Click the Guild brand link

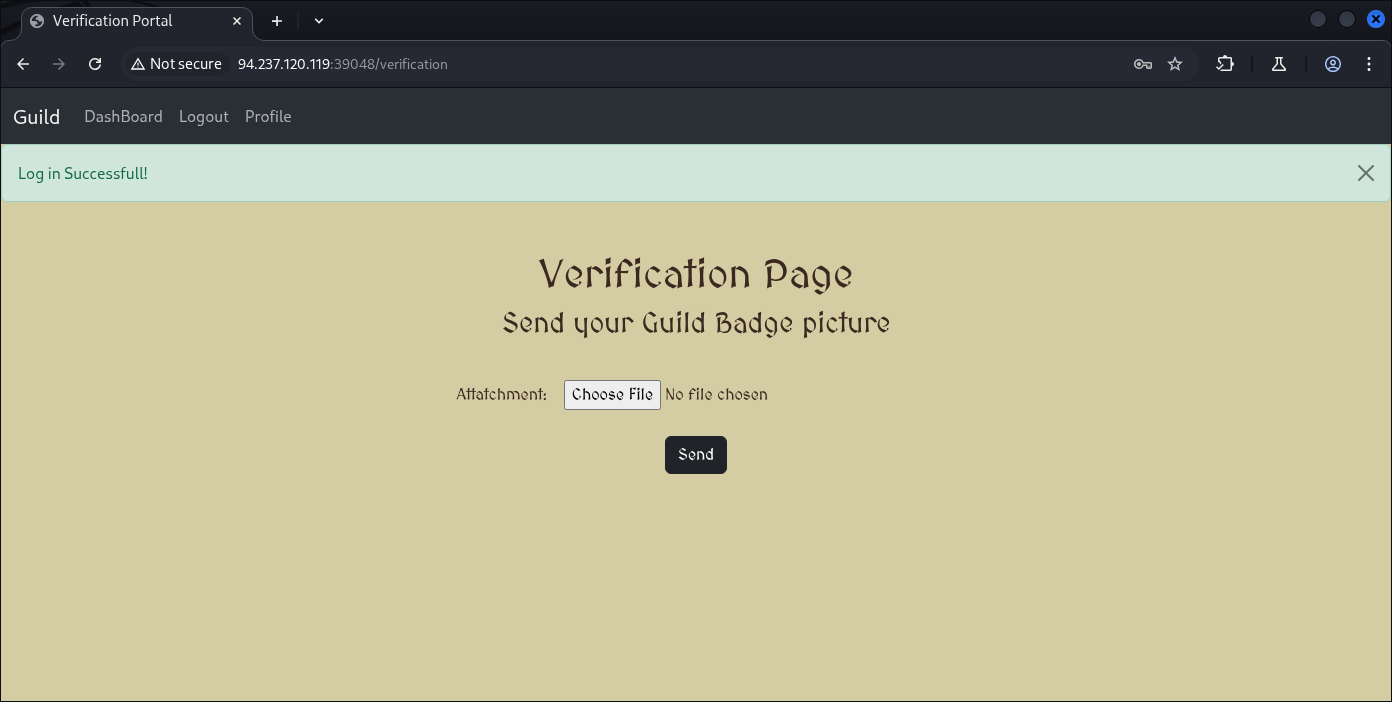coord(37,117)
